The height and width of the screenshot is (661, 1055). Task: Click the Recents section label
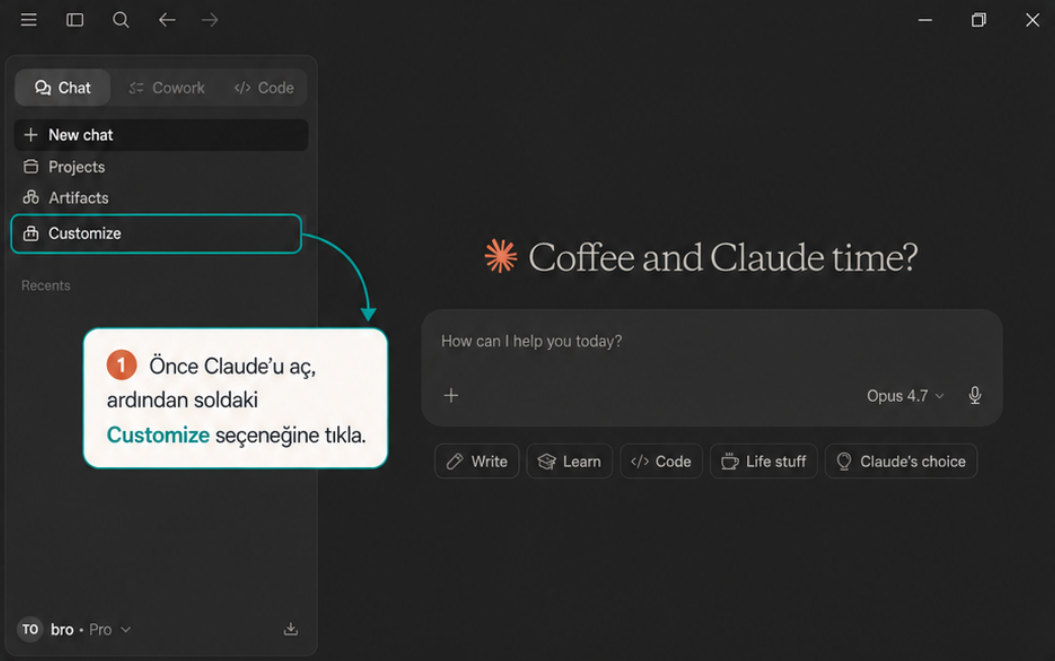[46, 285]
